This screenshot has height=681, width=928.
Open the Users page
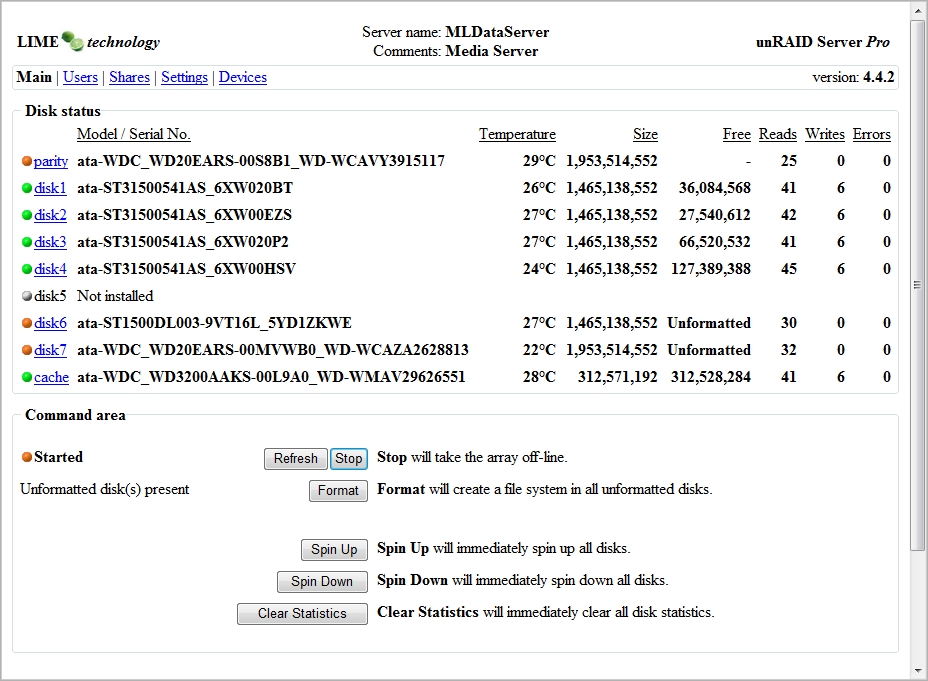(80, 78)
